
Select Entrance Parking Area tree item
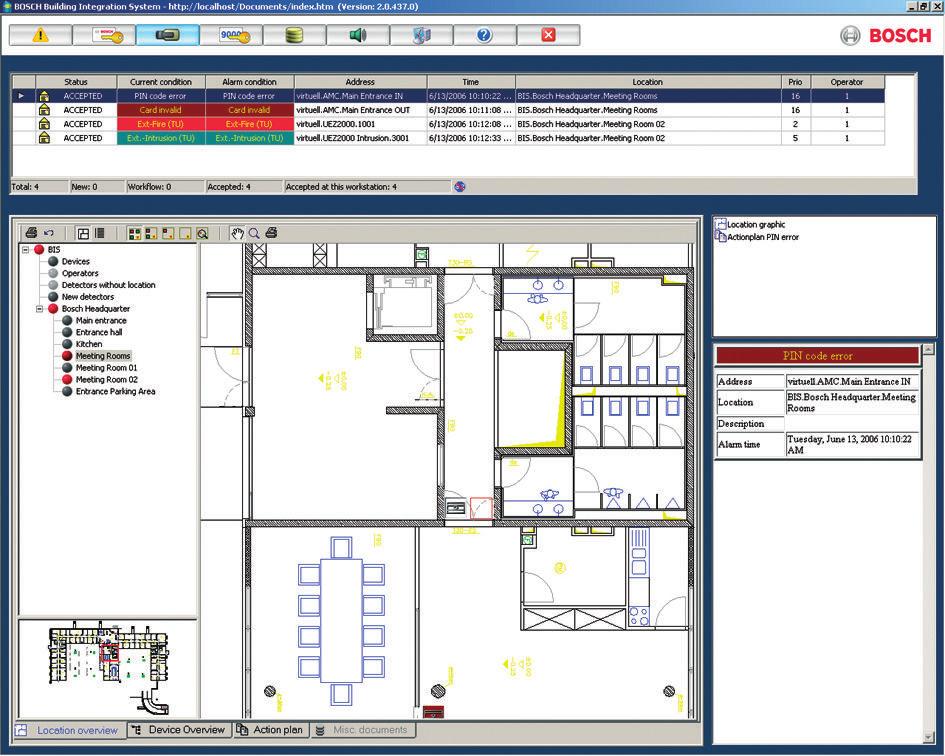click(116, 391)
